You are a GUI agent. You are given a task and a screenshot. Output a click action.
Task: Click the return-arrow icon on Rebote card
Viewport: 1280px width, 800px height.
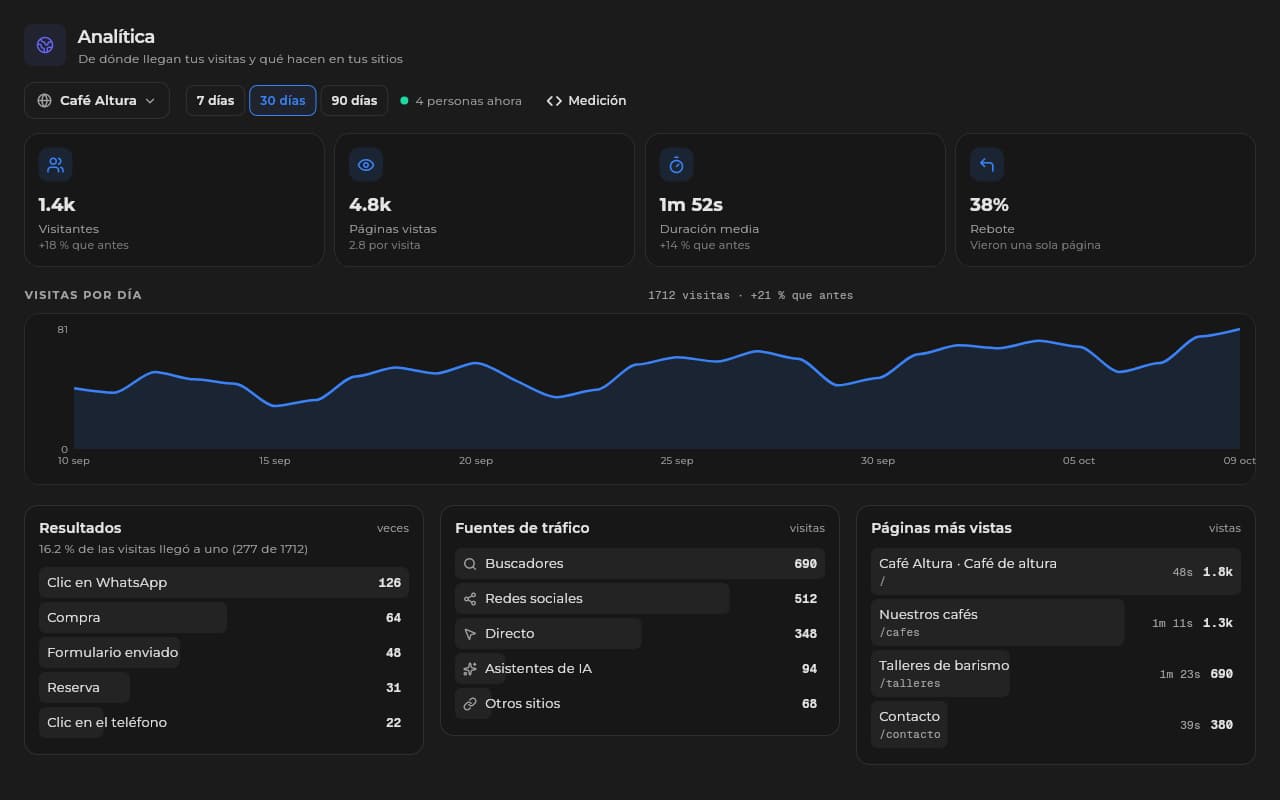(987, 165)
